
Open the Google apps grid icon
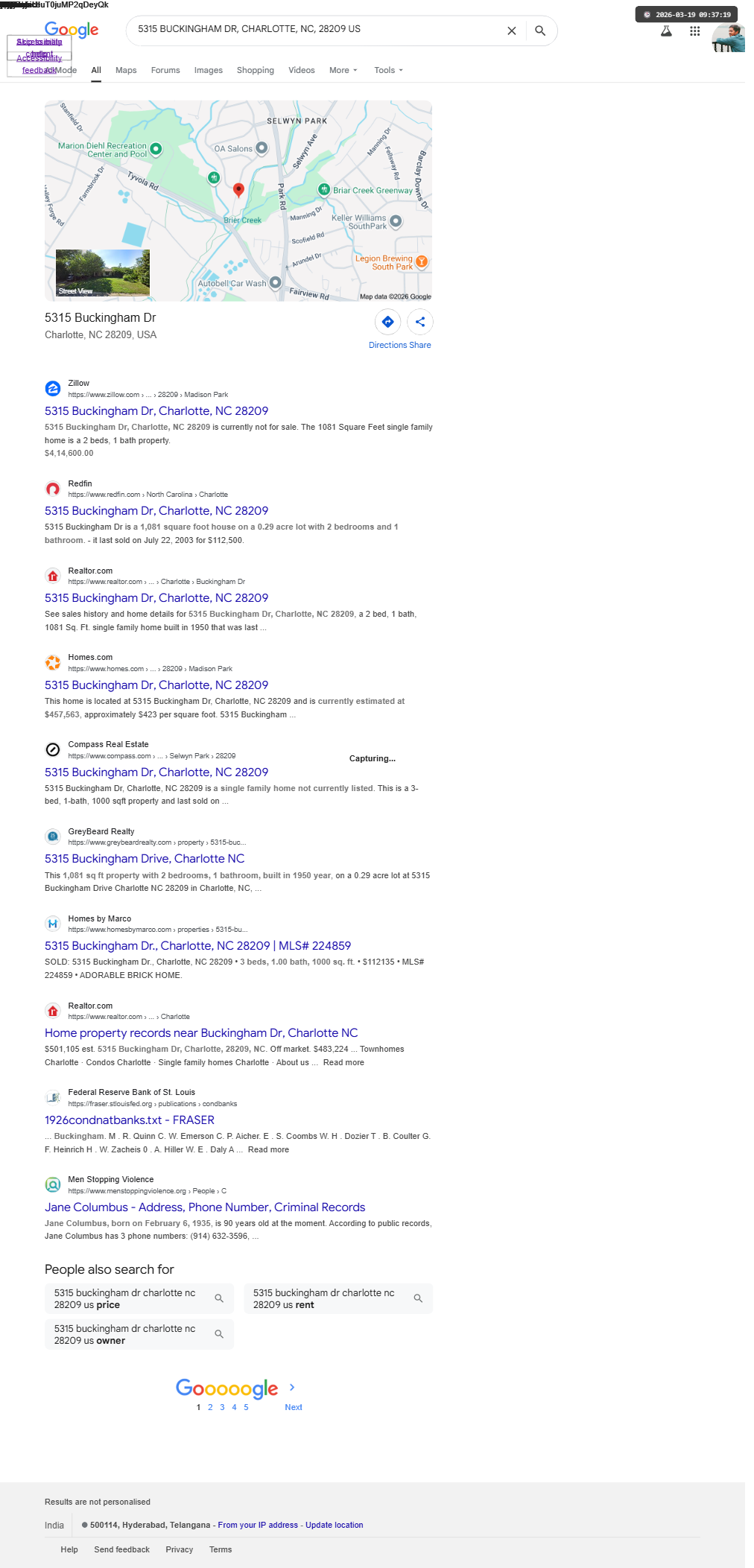pyautogui.click(x=694, y=31)
